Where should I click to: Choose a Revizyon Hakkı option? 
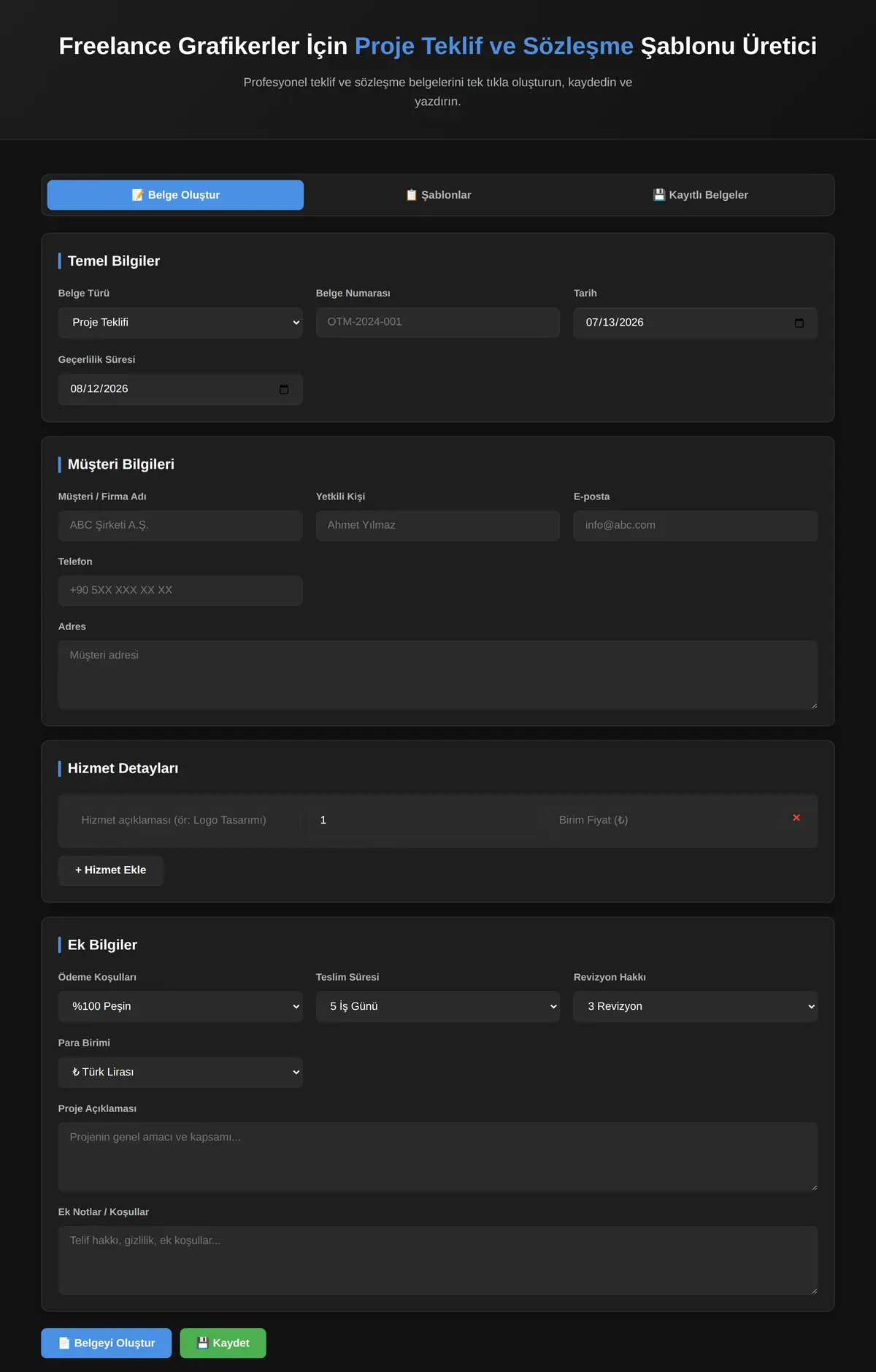click(696, 1006)
